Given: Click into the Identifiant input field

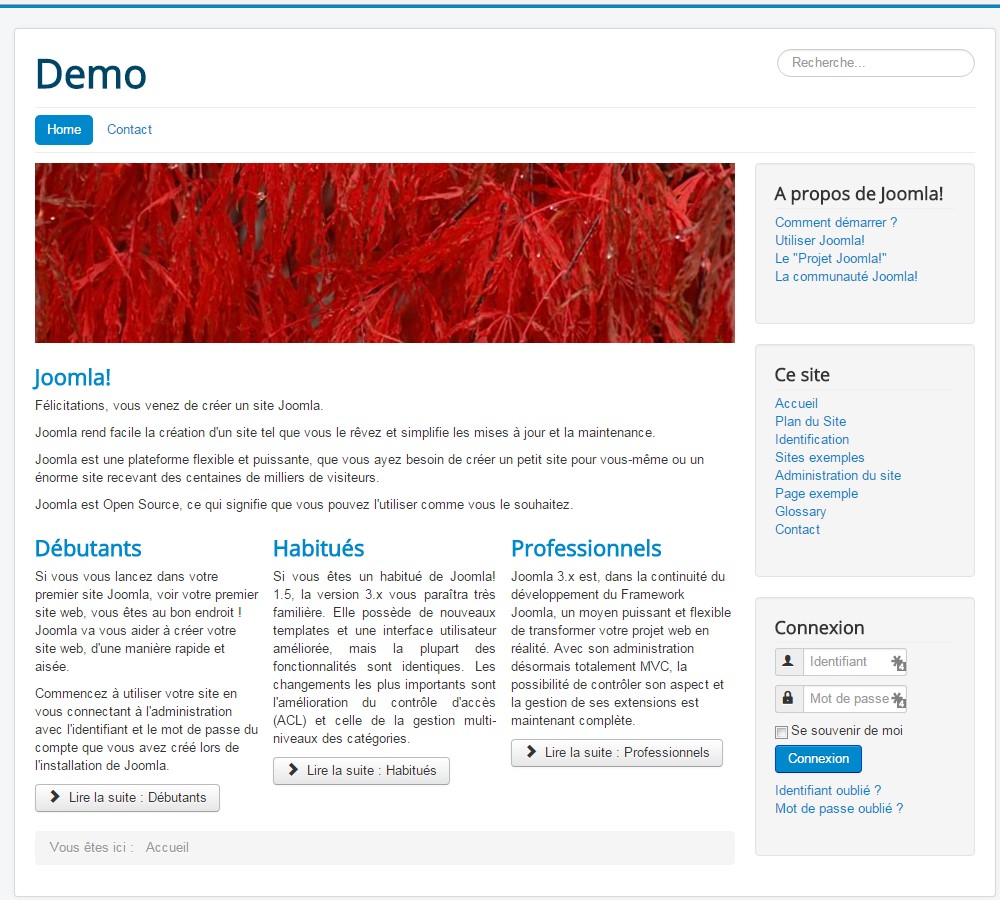Looking at the screenshot, I should tap(855, 661).
